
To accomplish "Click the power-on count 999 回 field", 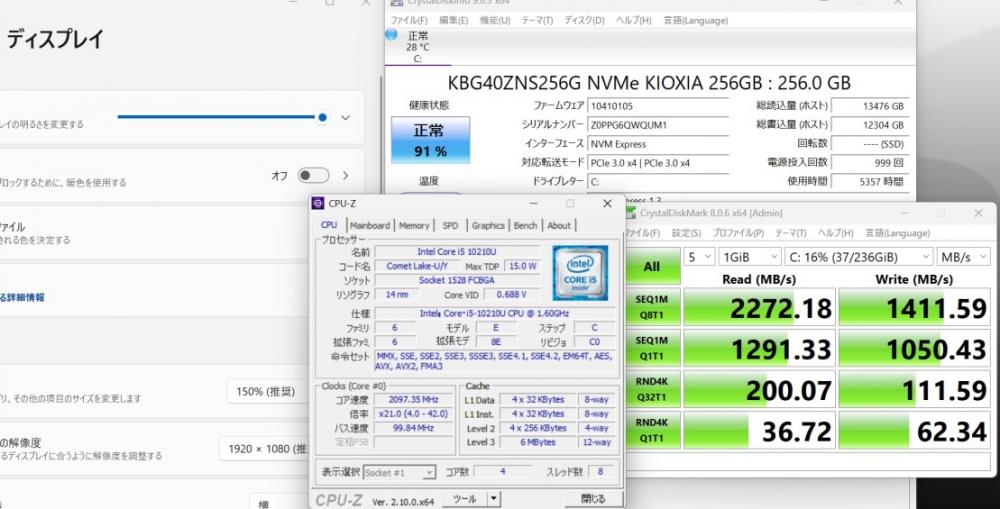I will click(x=869, y=163).
